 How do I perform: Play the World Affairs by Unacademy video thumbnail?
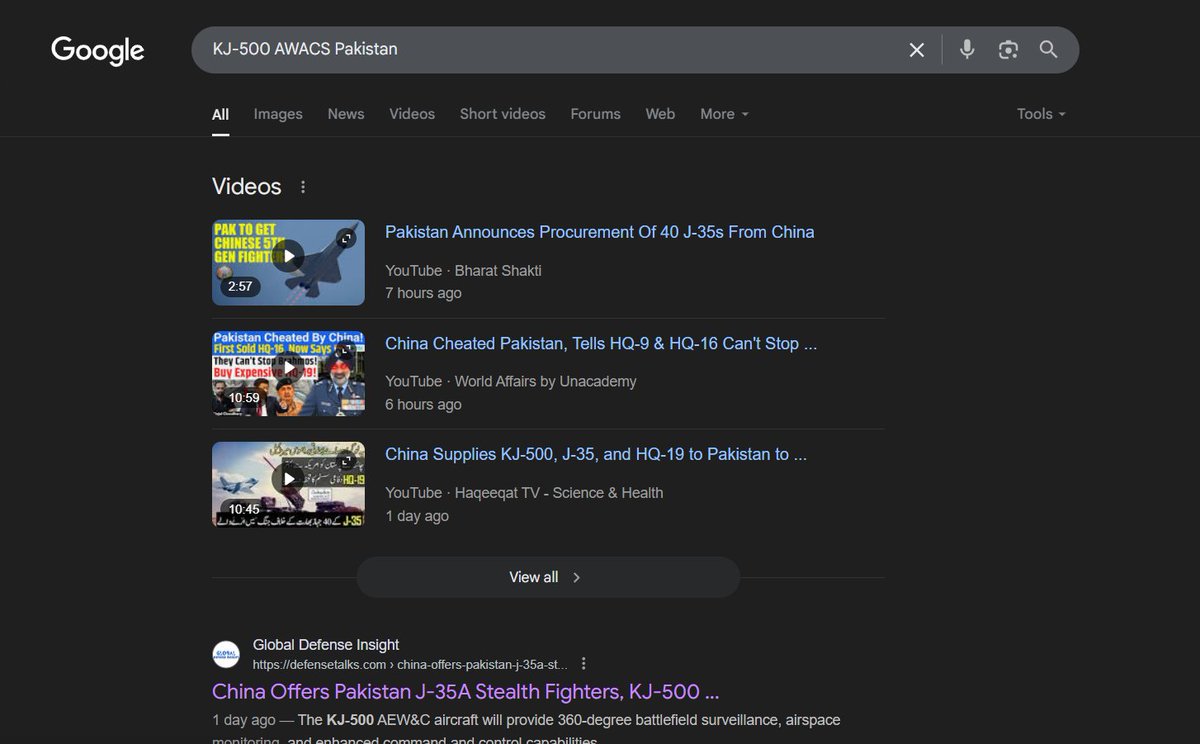(x=288, y=373)
